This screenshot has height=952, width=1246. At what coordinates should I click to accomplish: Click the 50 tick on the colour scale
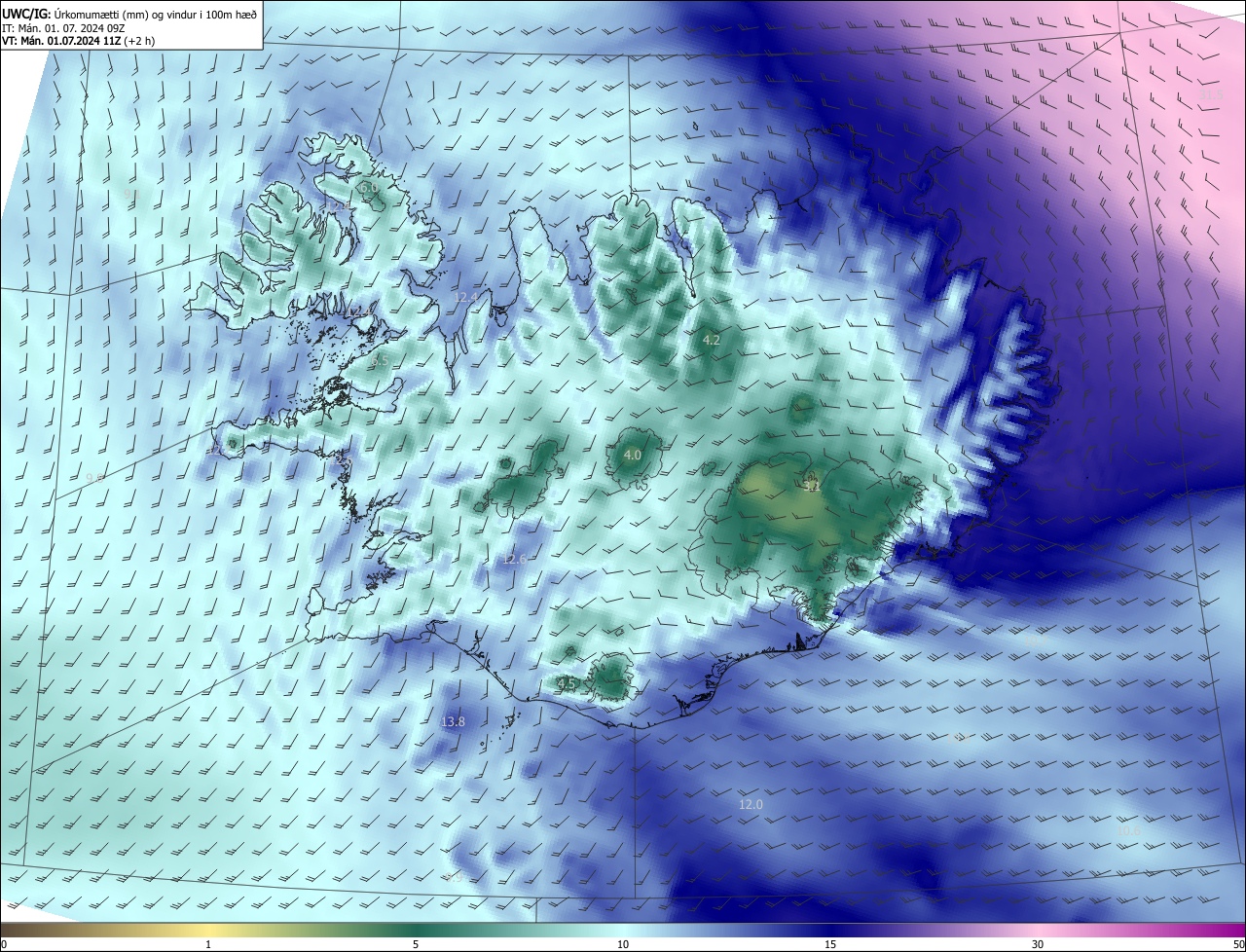(x=1238, y=944)
